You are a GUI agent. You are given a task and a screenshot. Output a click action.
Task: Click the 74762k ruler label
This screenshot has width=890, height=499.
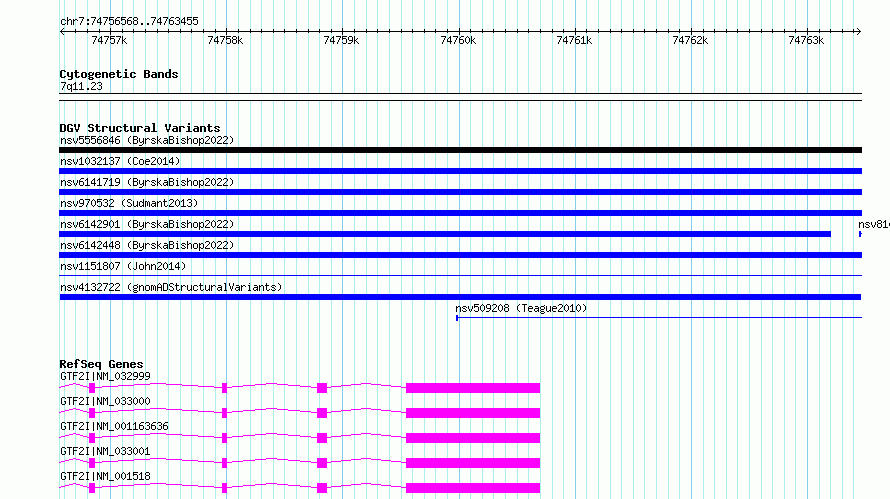[690, 40]
